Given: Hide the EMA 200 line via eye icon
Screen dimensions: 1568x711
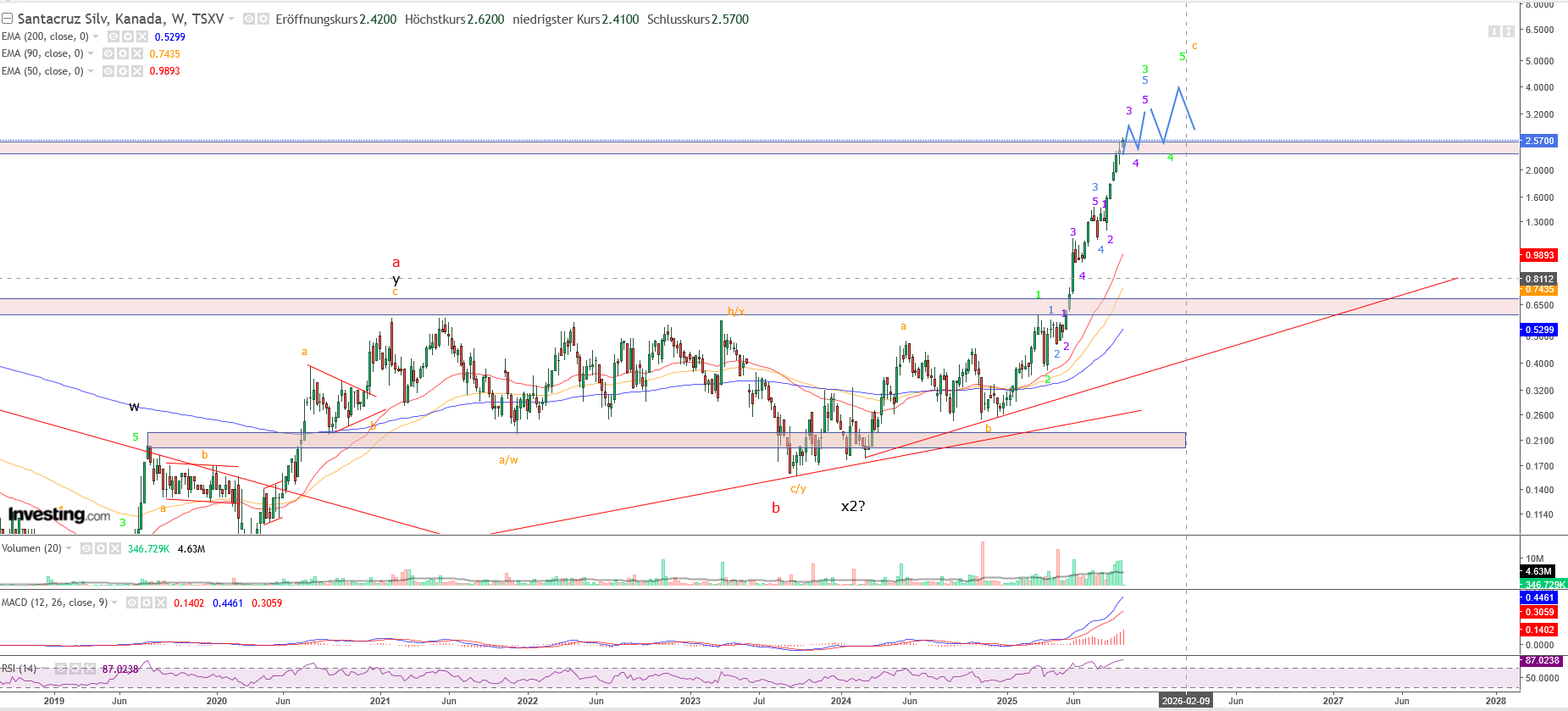Looking at the screenshot, I should [114, 36].
